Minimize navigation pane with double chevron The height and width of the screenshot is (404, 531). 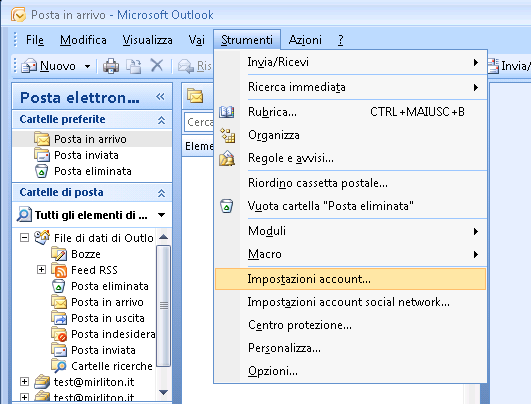pyautogui.click(x=160, y=97)
